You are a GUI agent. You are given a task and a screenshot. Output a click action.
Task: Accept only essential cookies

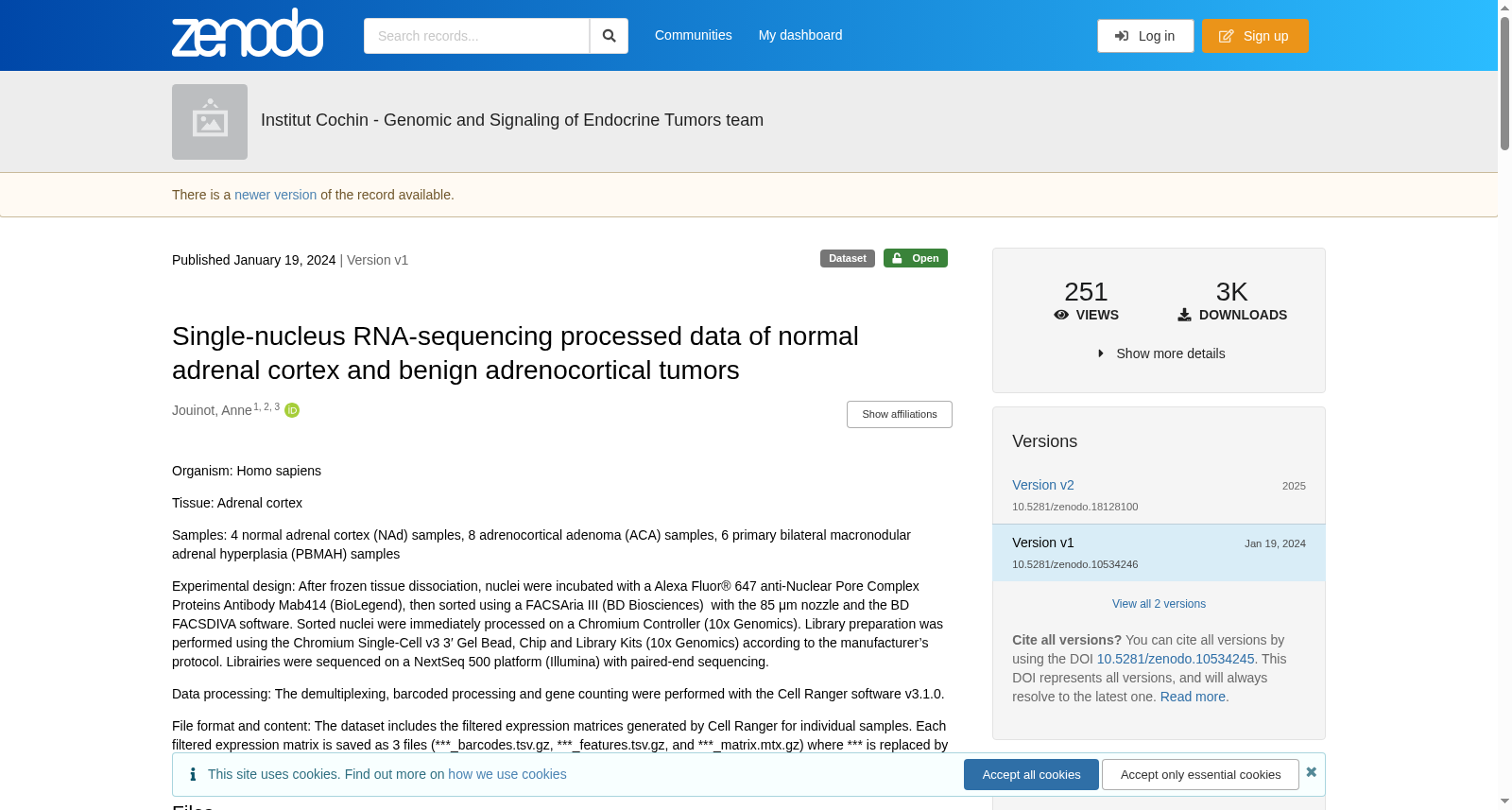[1200, 774]
